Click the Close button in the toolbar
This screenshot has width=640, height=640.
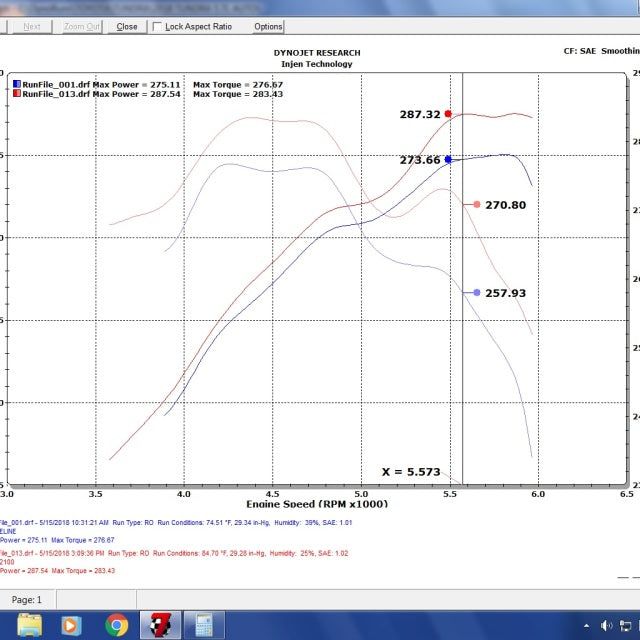pos(127,27)
